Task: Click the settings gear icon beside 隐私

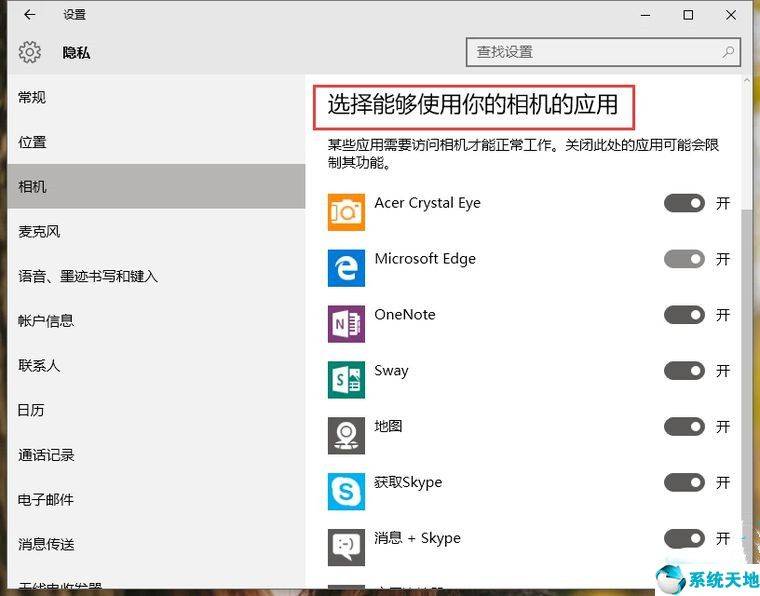Action: [30, 52]
